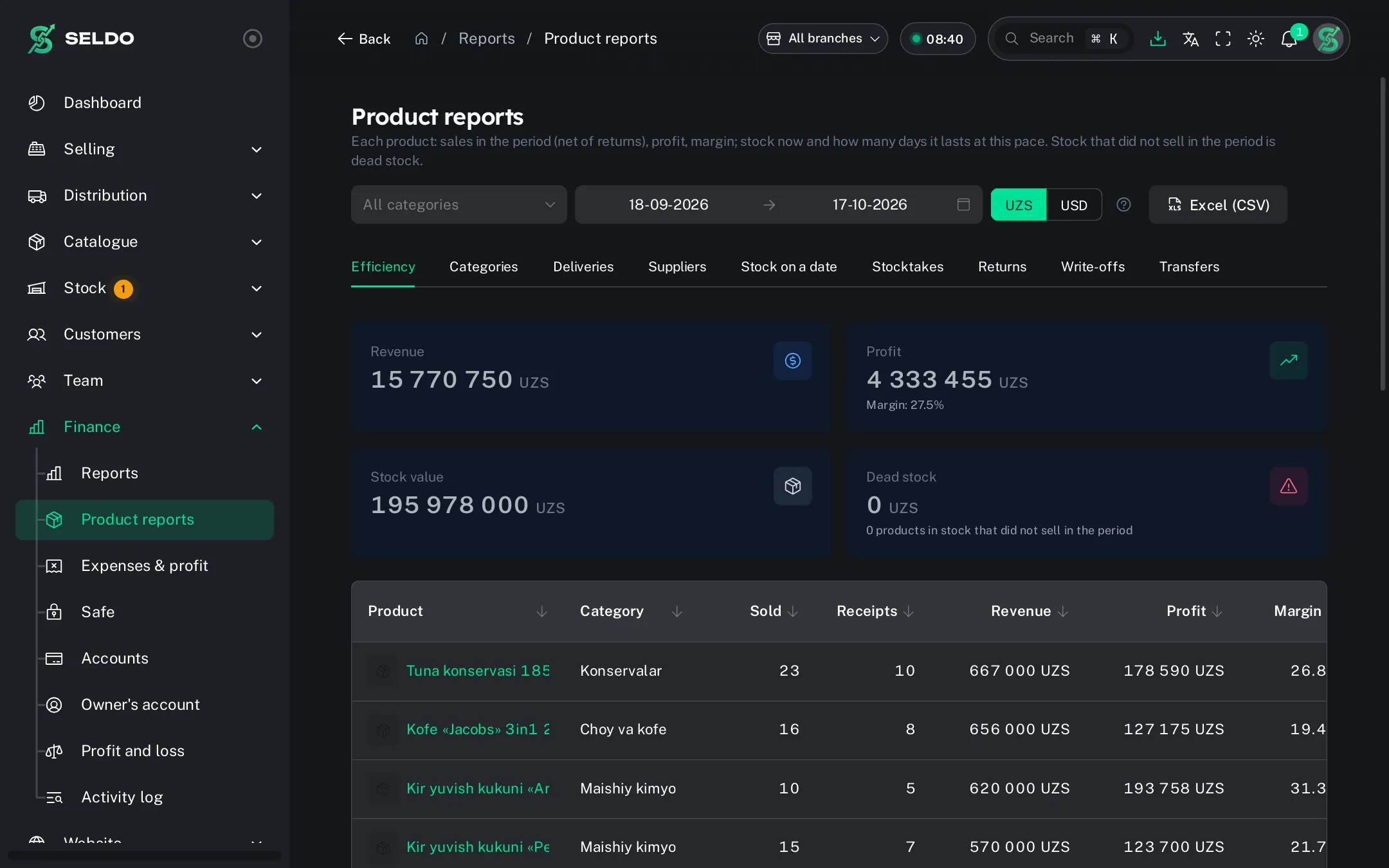Open notifications bell icon
The height and width of the screenshot is (868, 1389).
coord(1289,39)
